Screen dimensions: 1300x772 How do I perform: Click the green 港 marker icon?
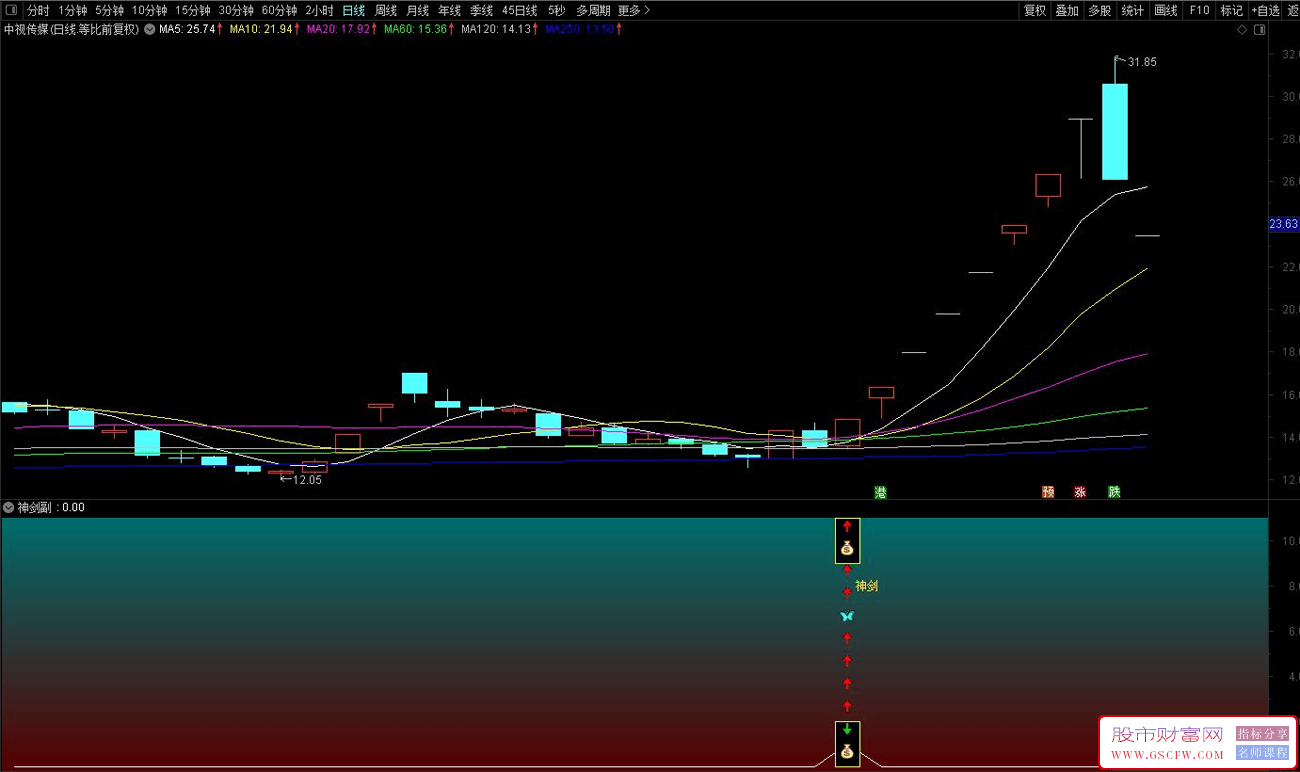pyautogui.click(x=881, y=492)
